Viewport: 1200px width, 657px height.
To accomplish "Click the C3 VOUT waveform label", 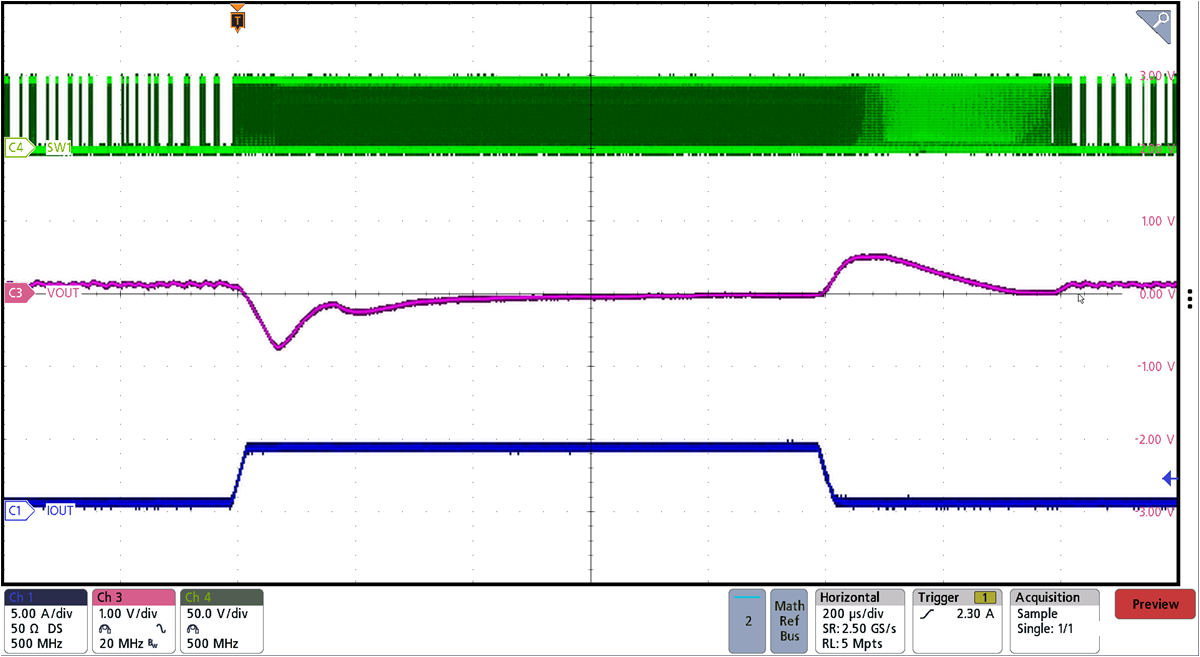I will pyautogui.click(x=40, y=294).
